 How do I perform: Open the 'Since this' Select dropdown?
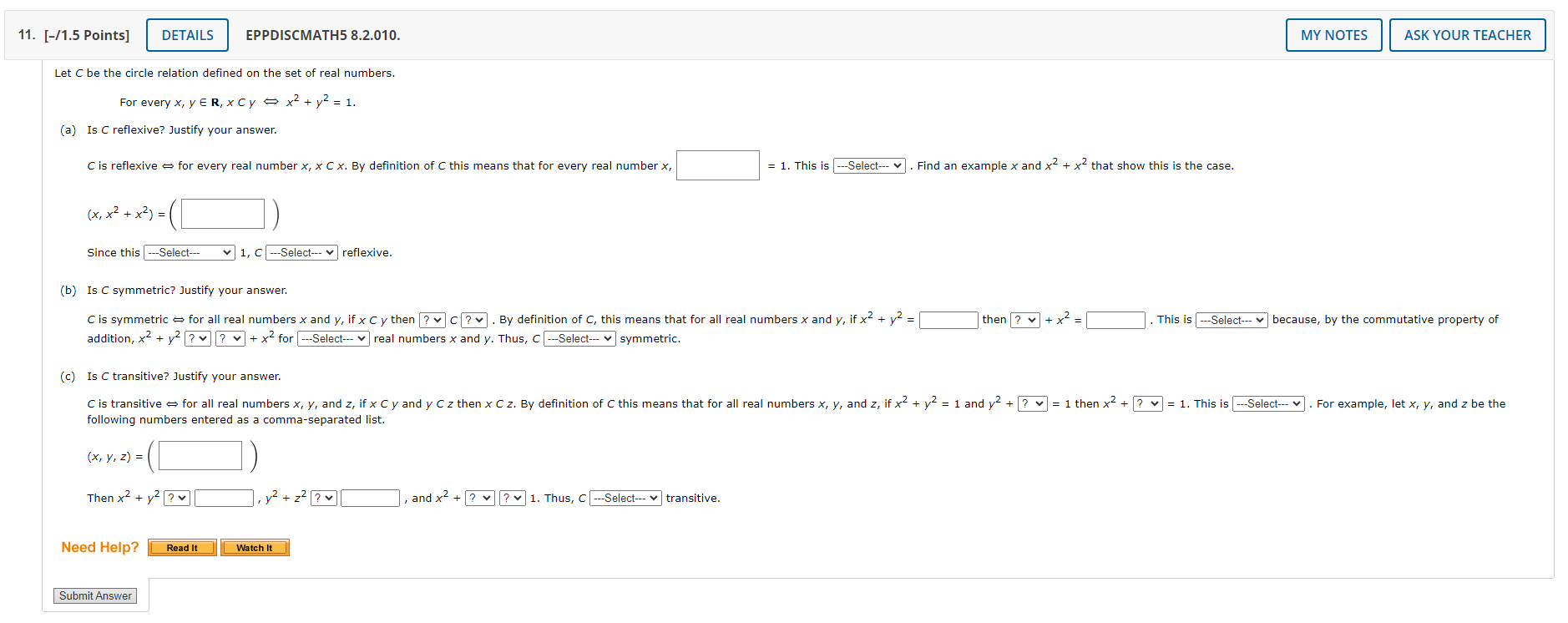point(190,252)
